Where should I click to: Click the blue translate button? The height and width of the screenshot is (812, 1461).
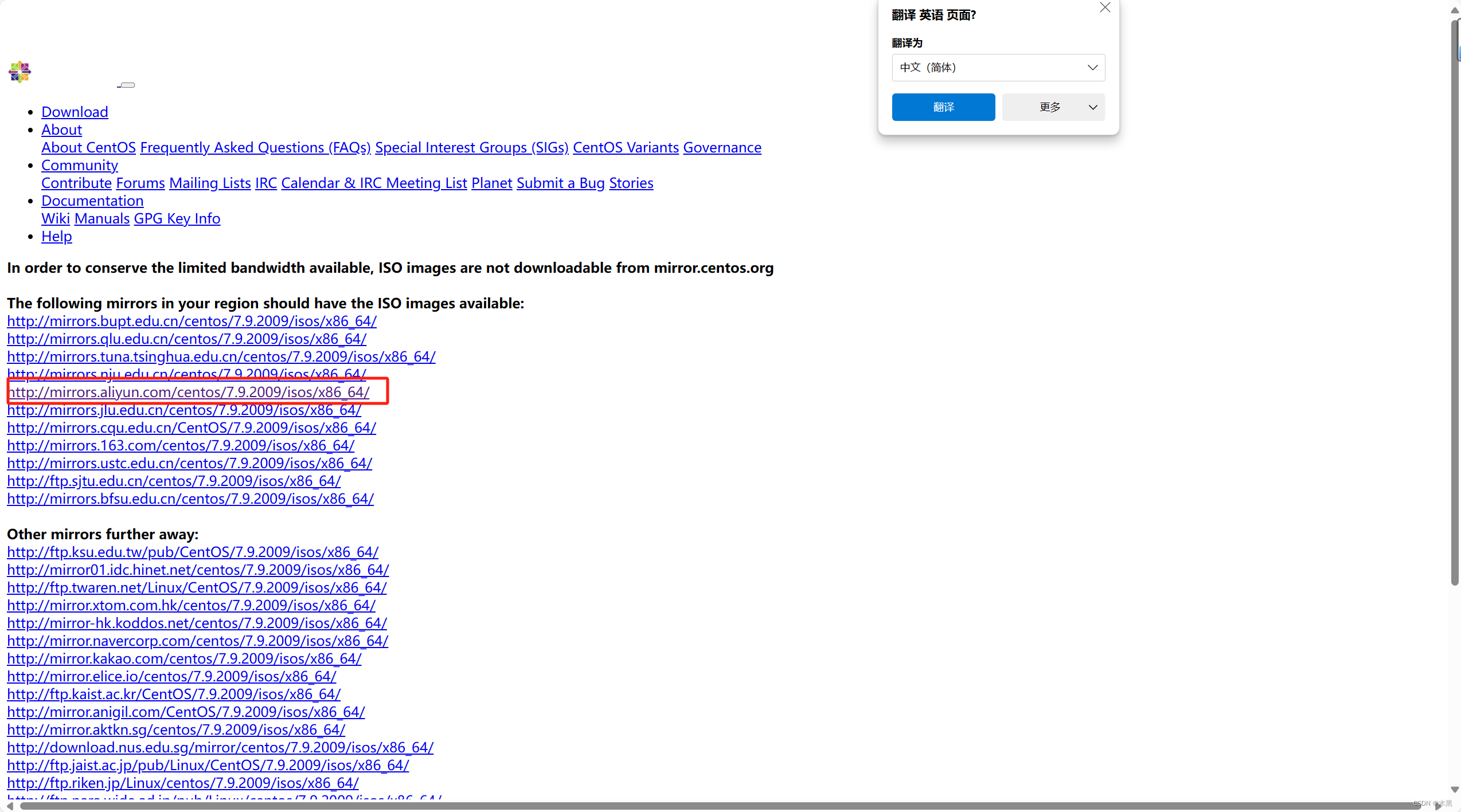tap(943, 107)
